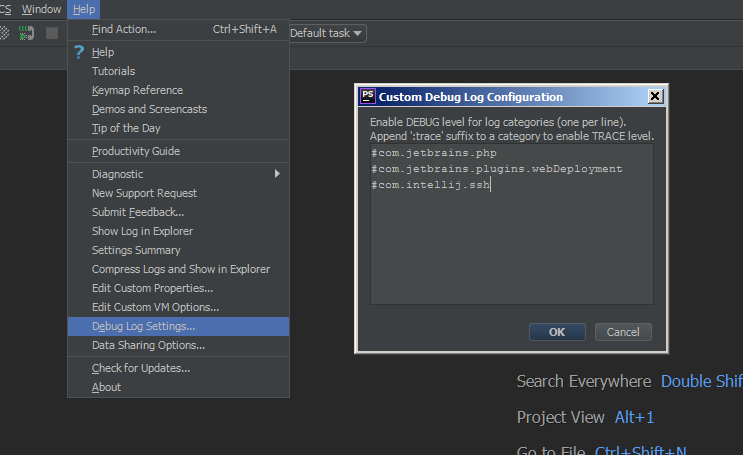
Task: Select Show Log in Explorer
Action: (x=178, y=231)
